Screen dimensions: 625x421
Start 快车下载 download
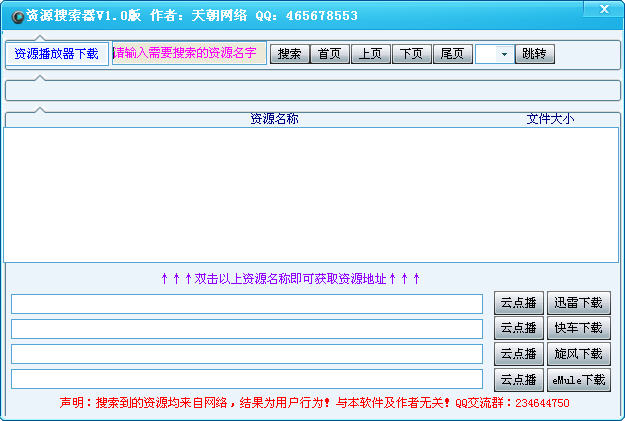(x=579, y=328)
